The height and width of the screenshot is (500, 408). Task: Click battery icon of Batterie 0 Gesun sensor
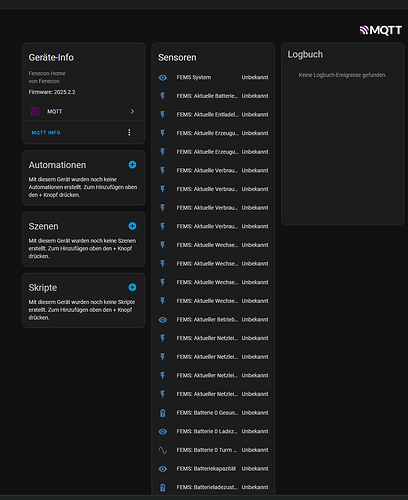163,413
